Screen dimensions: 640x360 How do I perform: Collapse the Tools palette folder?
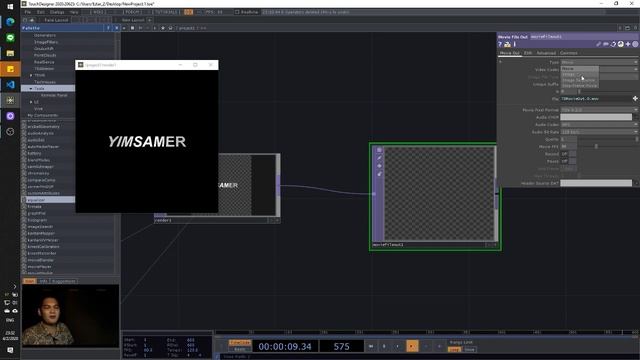(x=31, y=89)
